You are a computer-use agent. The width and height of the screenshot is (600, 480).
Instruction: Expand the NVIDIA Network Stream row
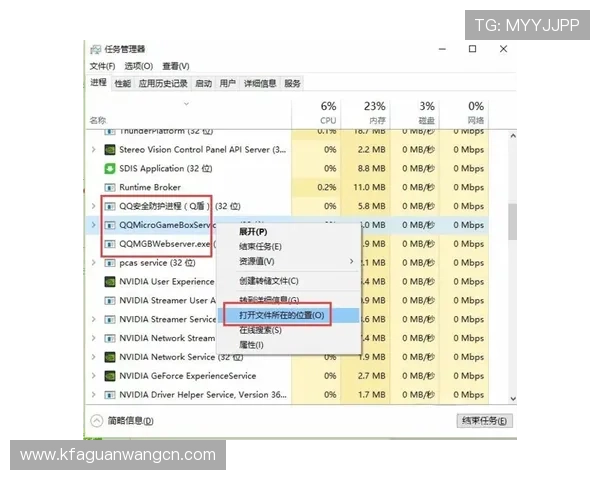click(94, 338)
